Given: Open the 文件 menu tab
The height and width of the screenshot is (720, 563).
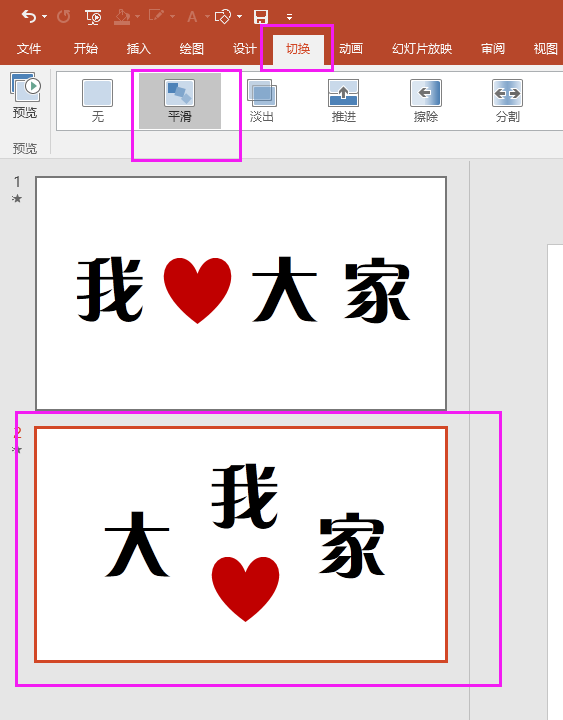Looking at the screenshot, I should pyautogui.click(x=29, y=49).
